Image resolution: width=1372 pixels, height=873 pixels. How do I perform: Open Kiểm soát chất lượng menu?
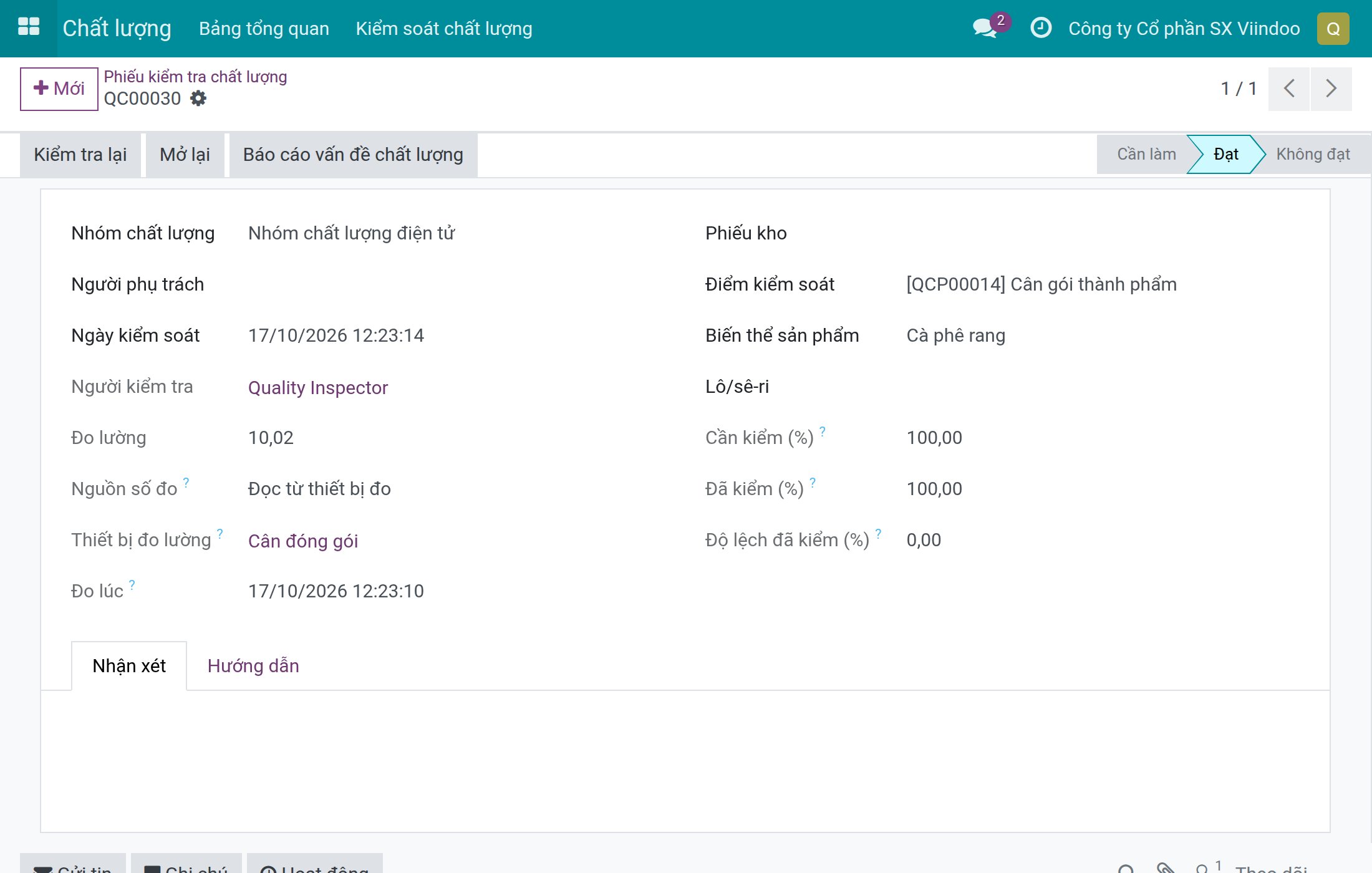pyautogui.click(x=444, y=29)
